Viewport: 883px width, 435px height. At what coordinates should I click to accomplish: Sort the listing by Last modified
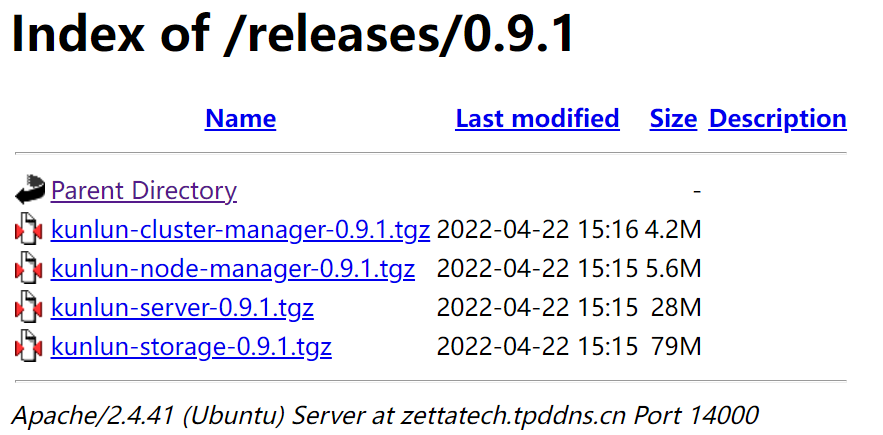tap(537, 119)
